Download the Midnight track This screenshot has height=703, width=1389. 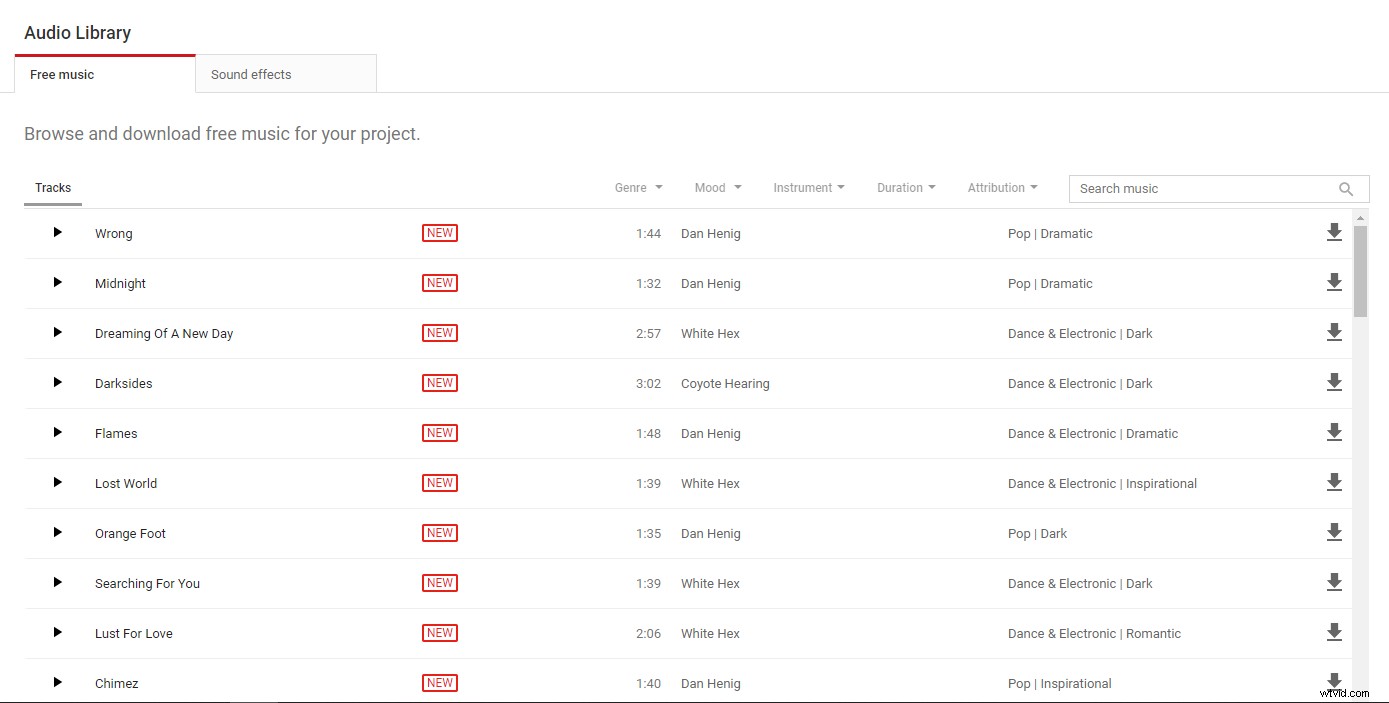click(x=1333, y=283)
